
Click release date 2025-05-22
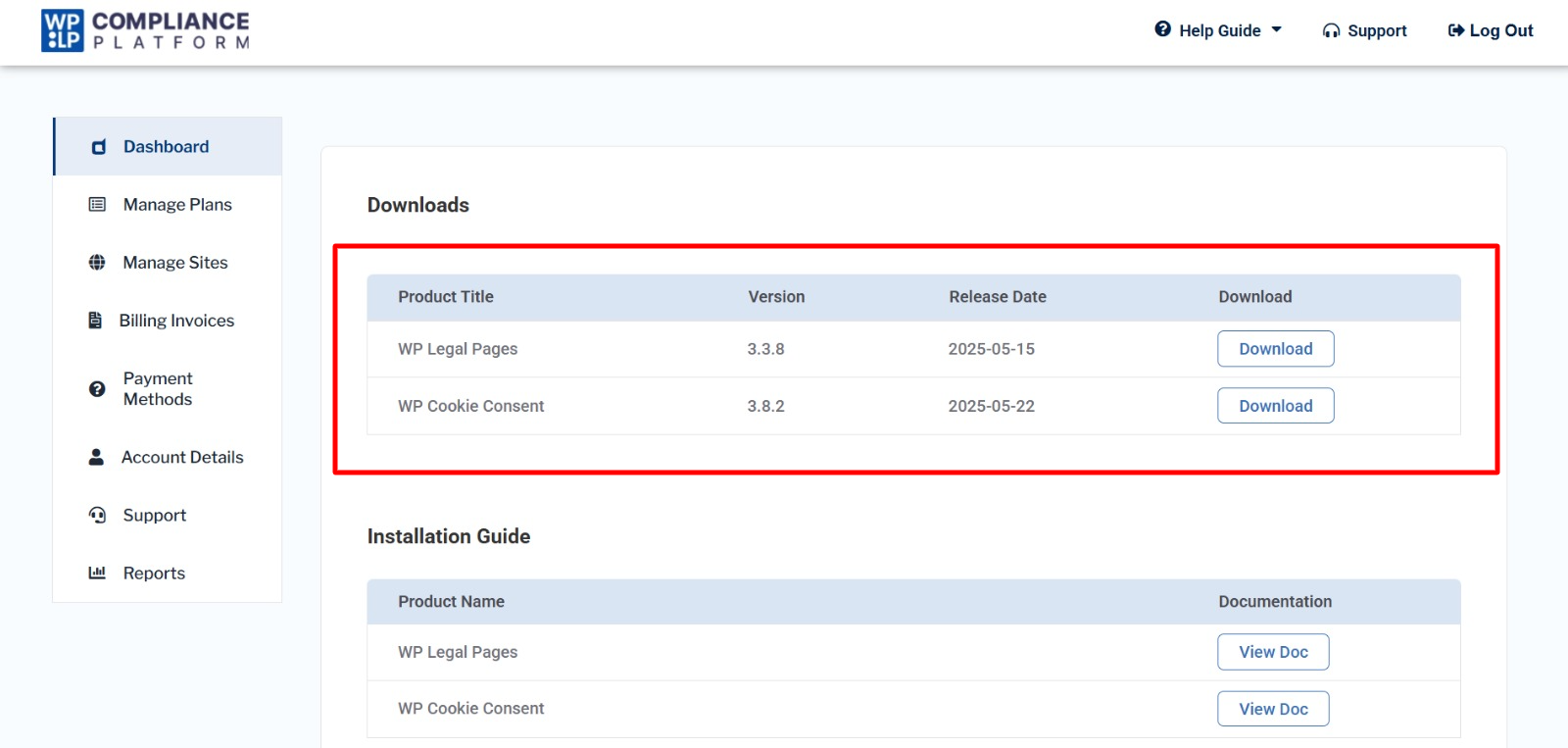coord(991,406)
